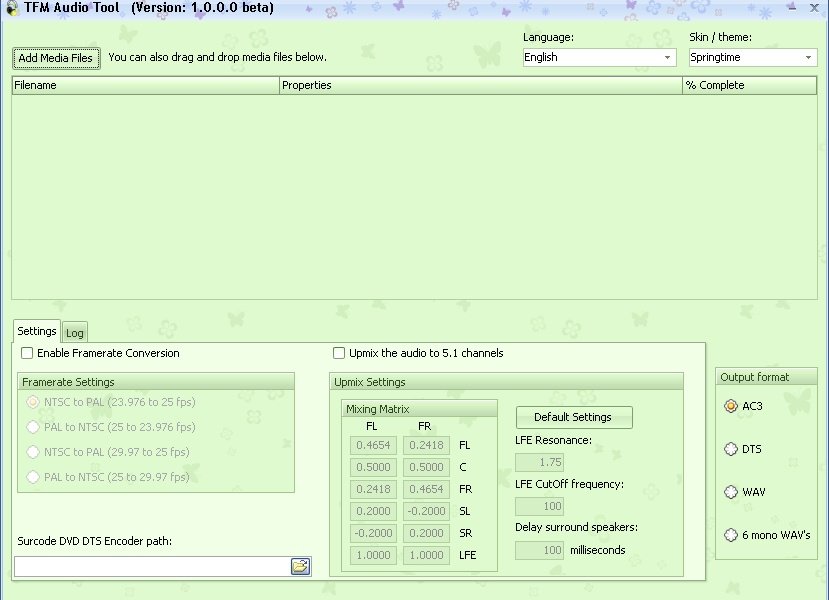Click FR column value in the FL row
Viewport: 829px width, 600px height.
(x=426, y=446)
